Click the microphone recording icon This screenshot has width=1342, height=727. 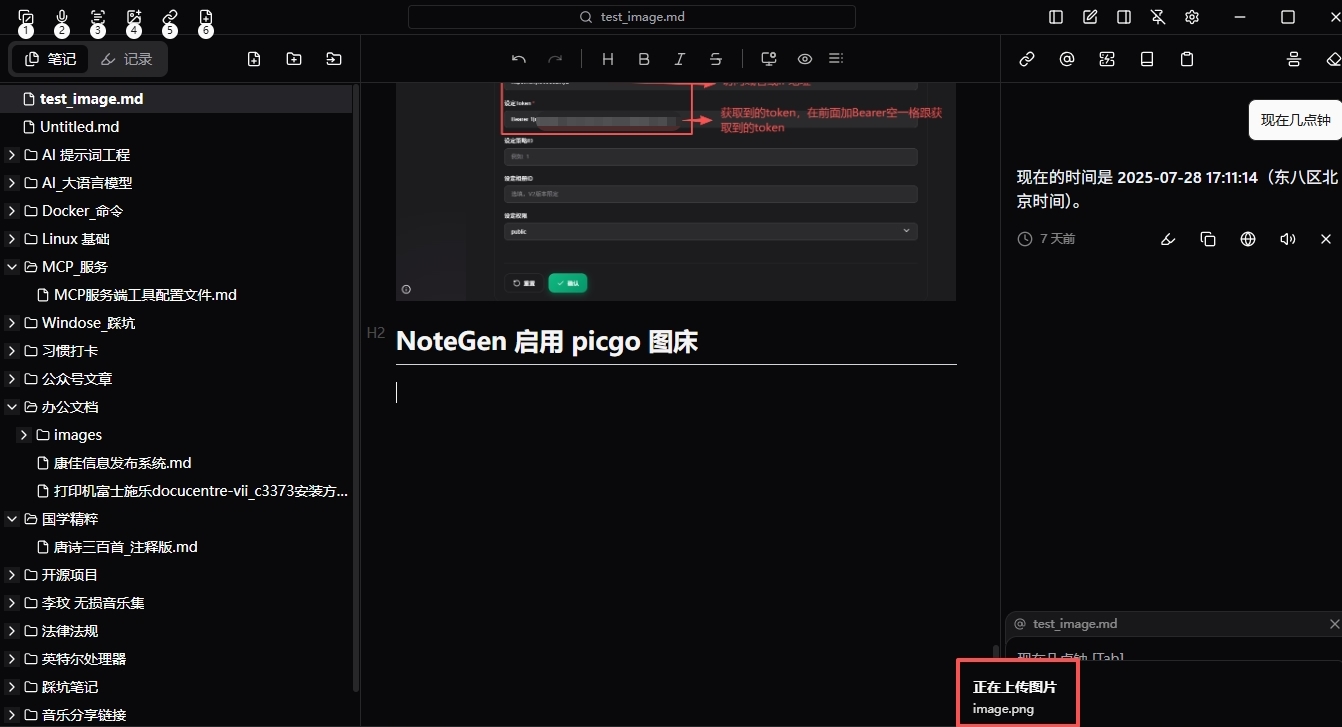click(62, 17)
